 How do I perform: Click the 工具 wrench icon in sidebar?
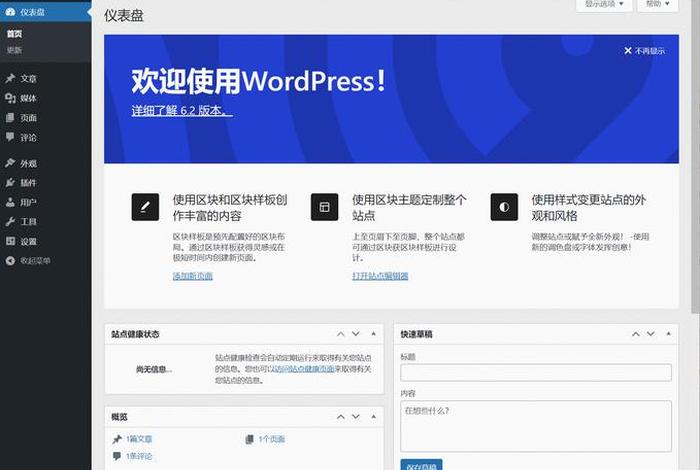tap(10, 221)
